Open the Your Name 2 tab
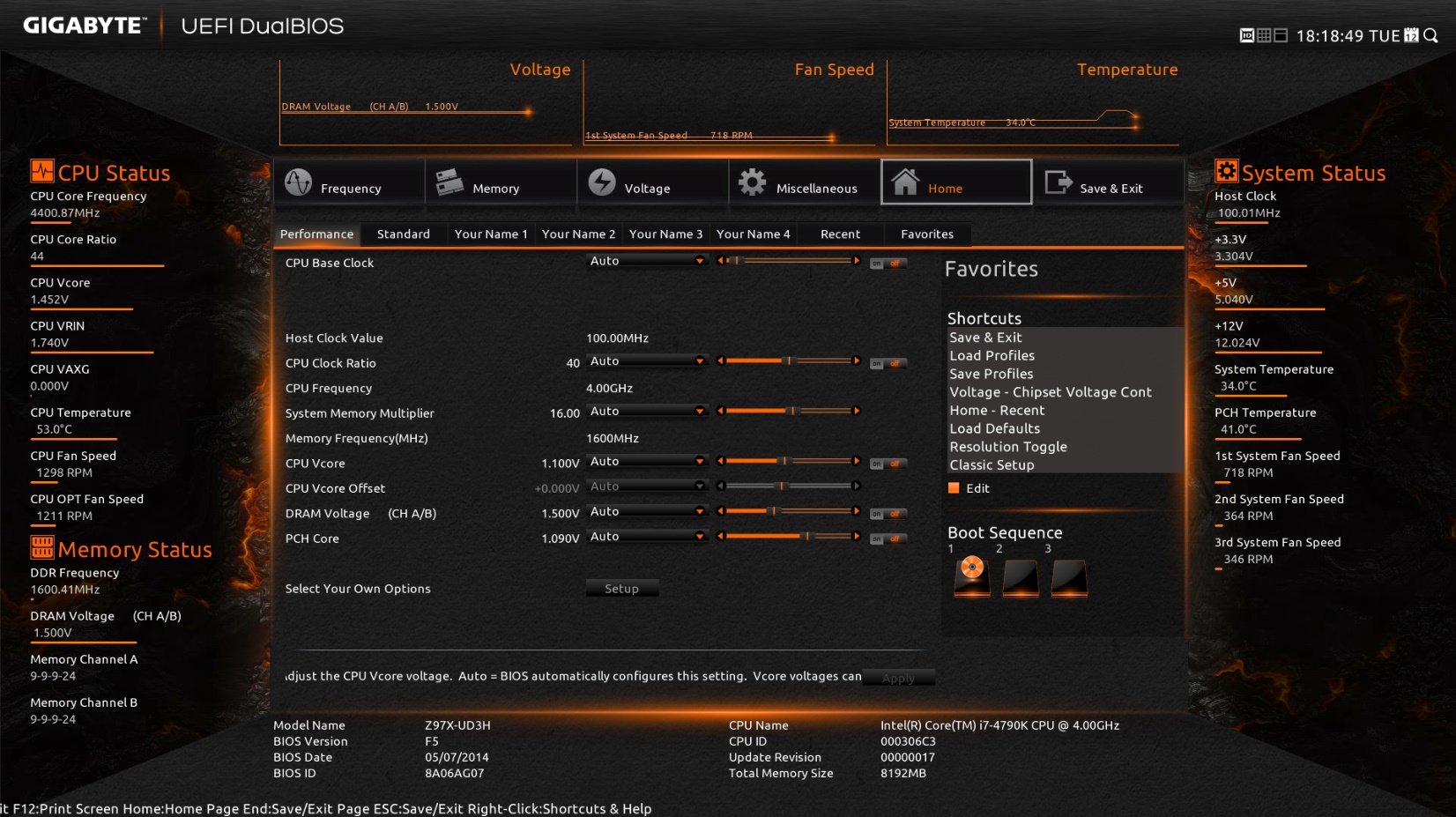 578,234
